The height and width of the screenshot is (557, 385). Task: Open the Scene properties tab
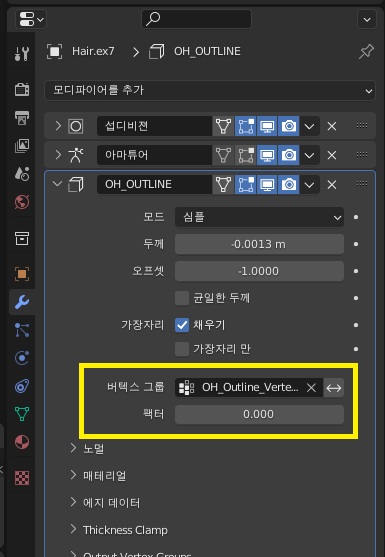point(22,174)
